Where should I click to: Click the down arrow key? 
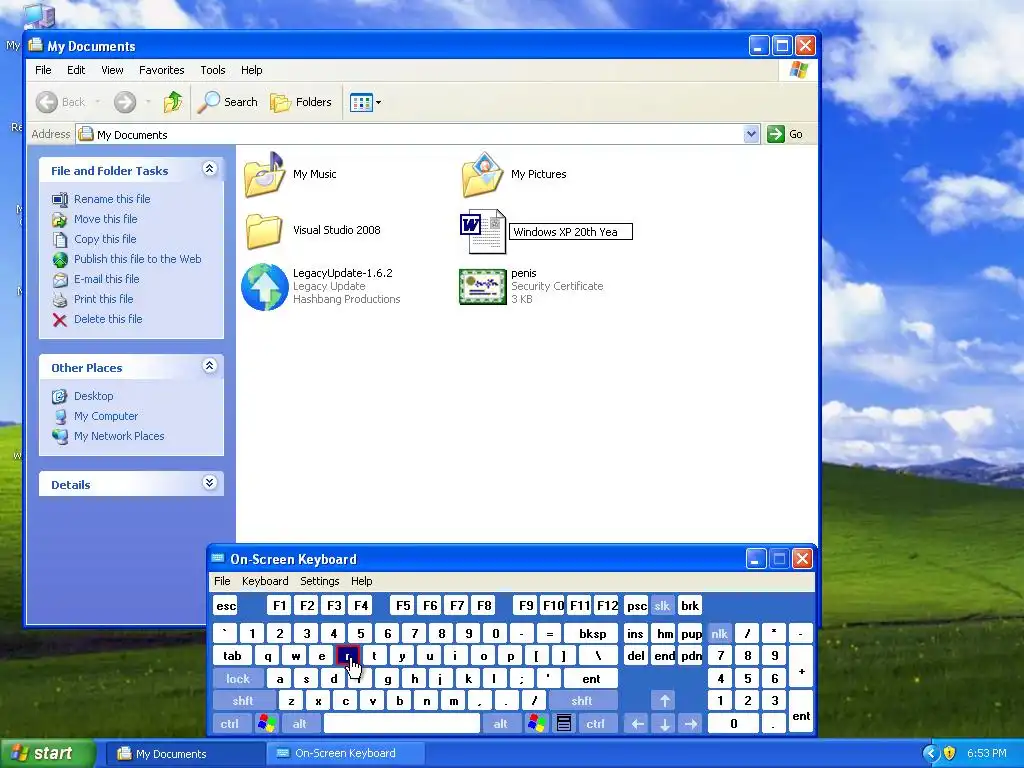[665, 724]
